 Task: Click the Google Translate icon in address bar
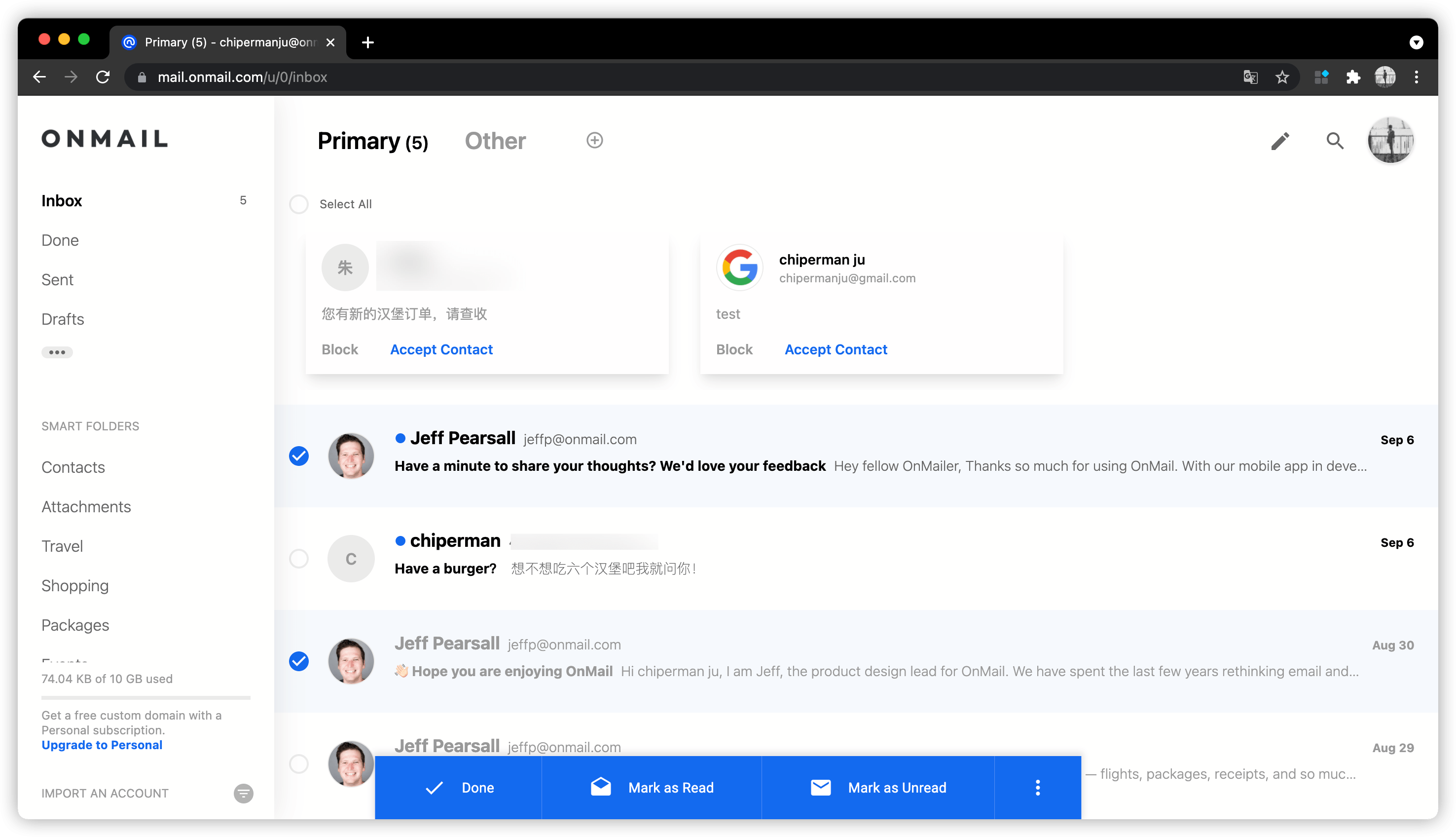click(1250, 77)
